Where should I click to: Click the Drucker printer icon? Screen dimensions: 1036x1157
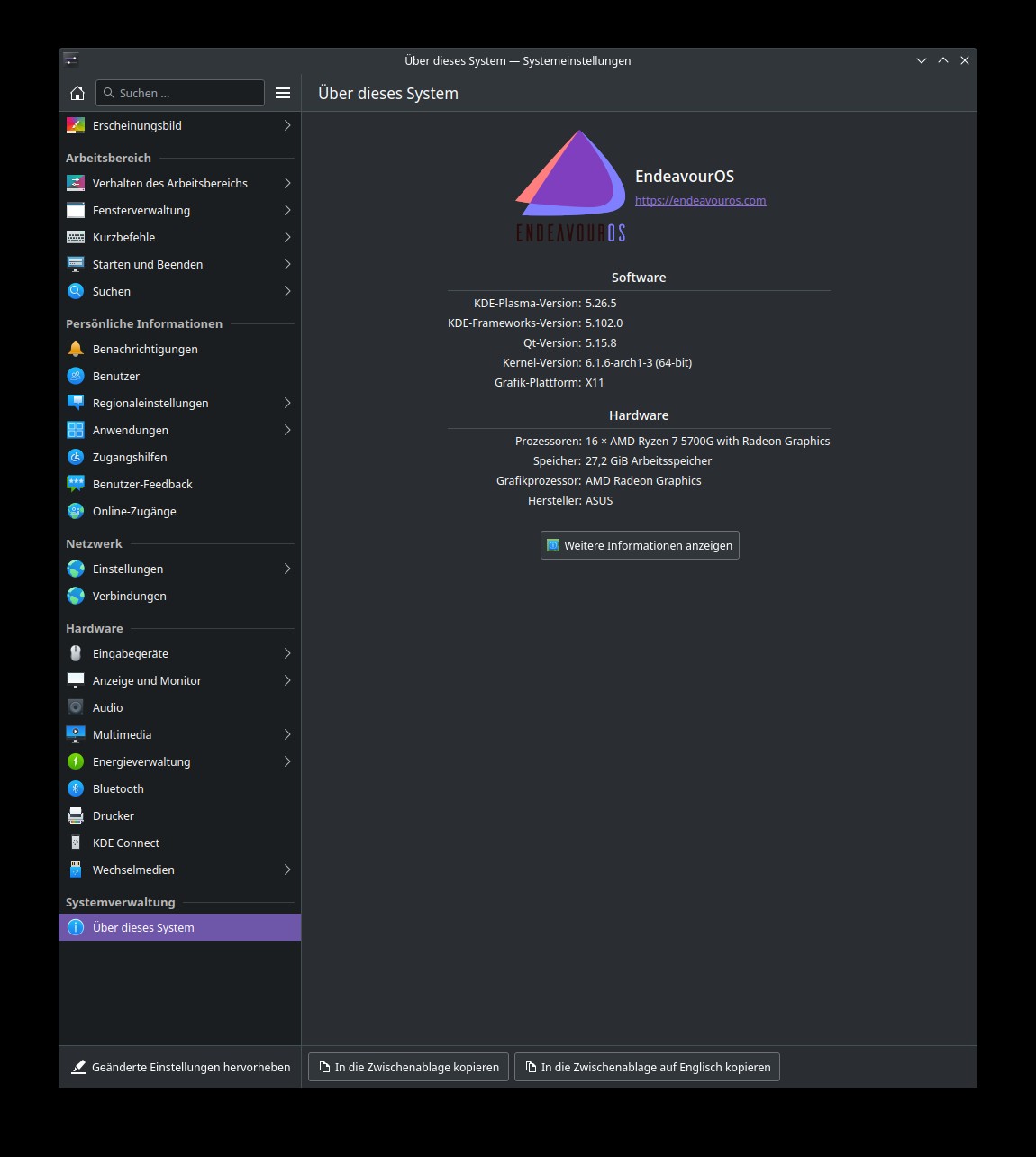tap(76, 815)
